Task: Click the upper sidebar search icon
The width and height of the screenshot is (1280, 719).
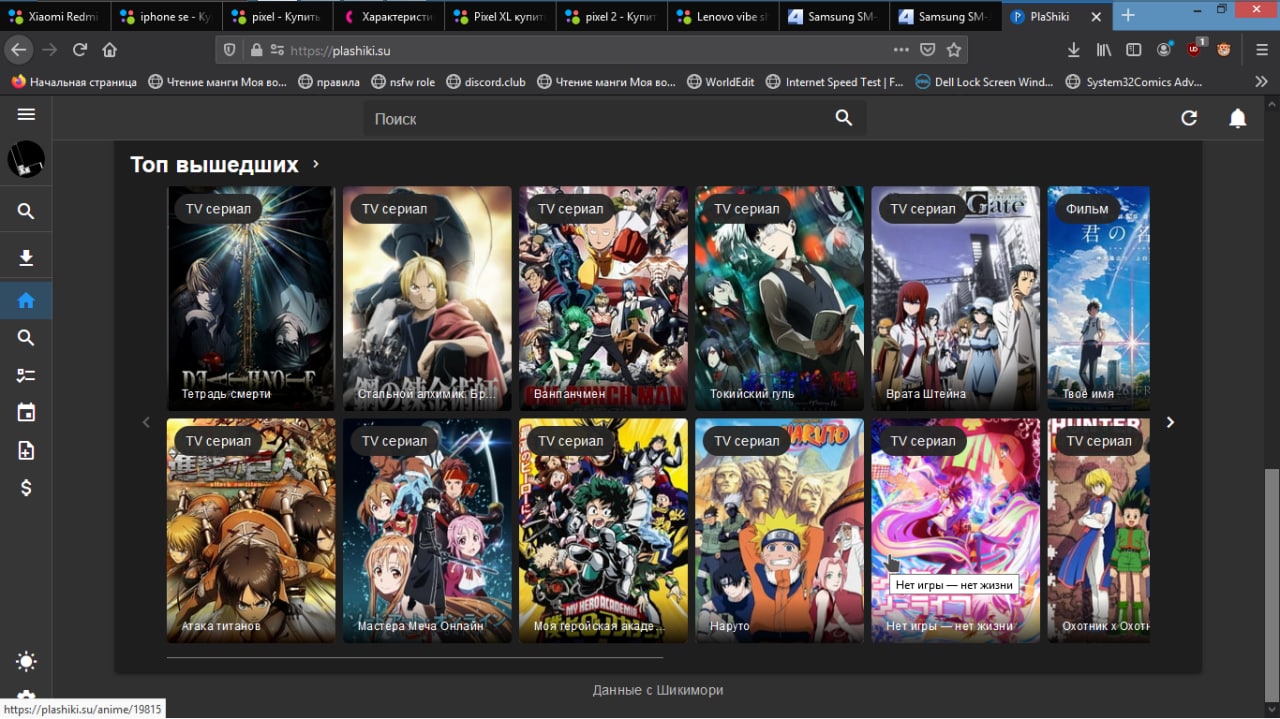Action: point(26,211)
